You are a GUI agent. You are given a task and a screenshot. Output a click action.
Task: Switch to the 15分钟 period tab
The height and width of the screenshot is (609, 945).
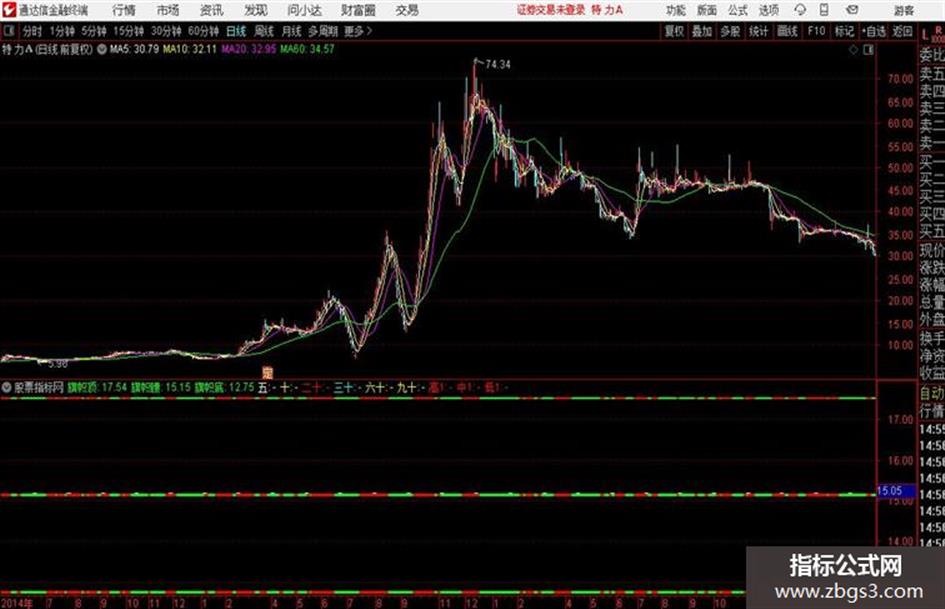point(129,31)
